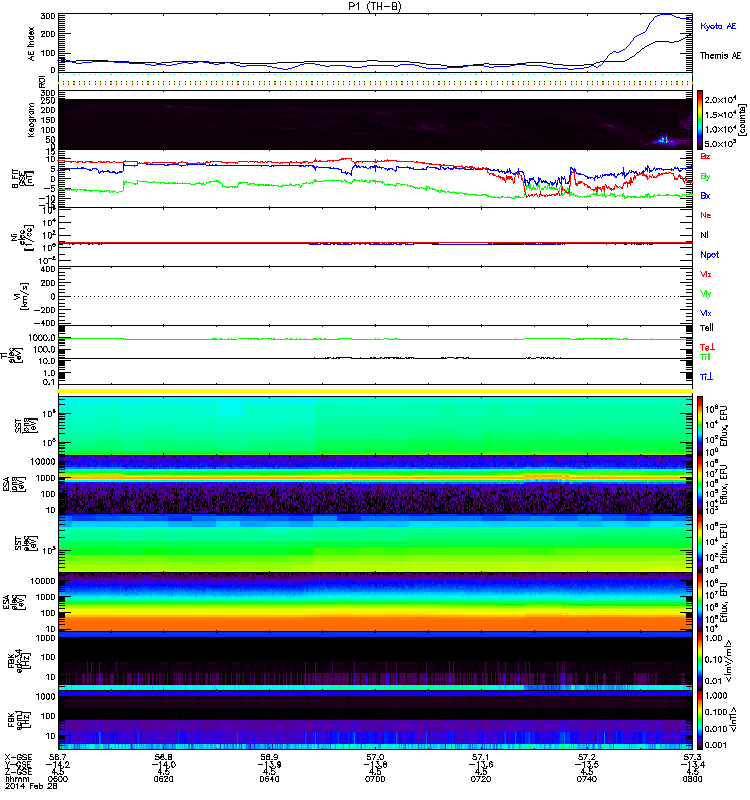This screenshot has height=800, width=750.
Task: Click the 1000.0 tick on the temperature axis
Action: pyautogui.click(x=42, y=338)
